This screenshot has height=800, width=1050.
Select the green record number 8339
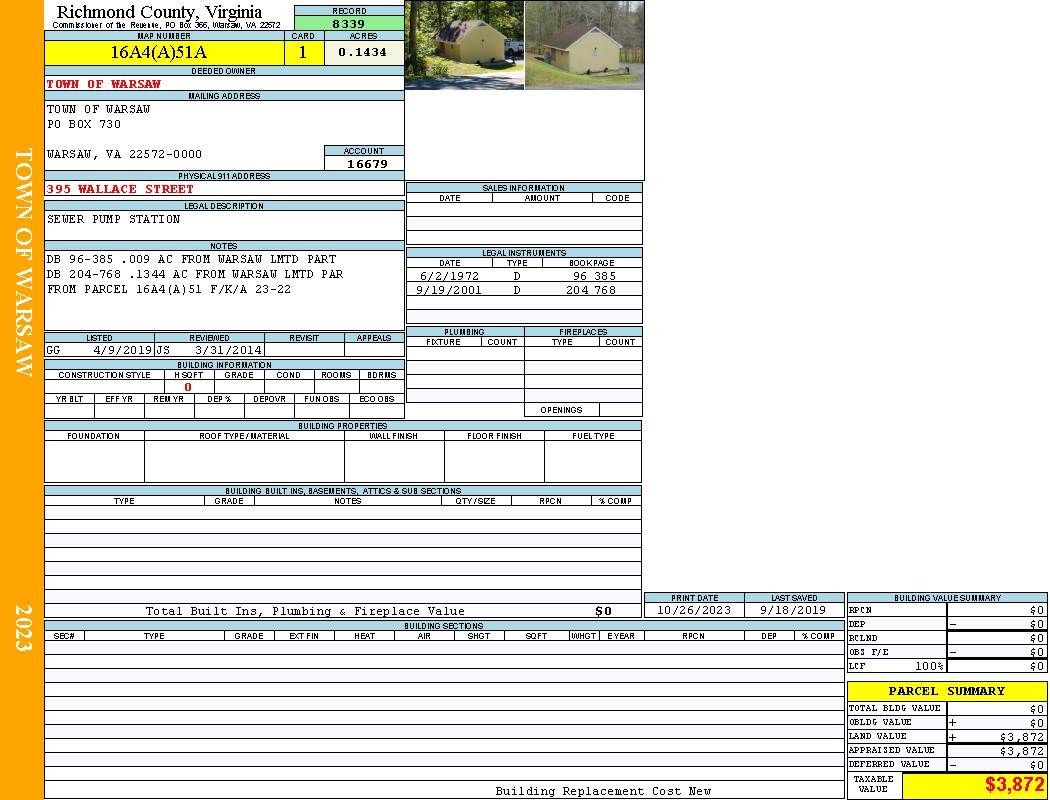coord(349,23)
